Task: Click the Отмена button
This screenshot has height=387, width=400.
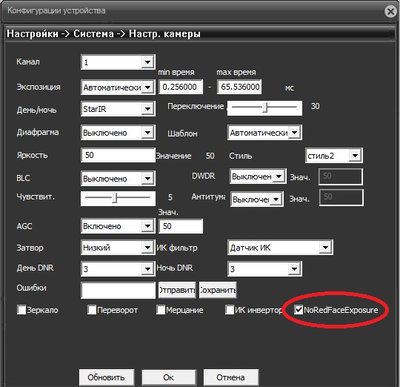Action: [231, 377]
